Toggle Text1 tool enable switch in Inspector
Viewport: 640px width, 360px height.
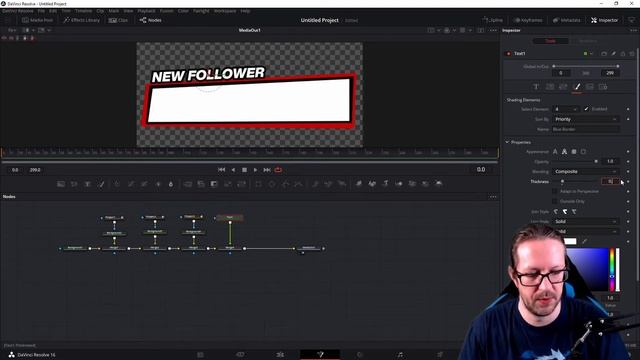pos(509,53)
